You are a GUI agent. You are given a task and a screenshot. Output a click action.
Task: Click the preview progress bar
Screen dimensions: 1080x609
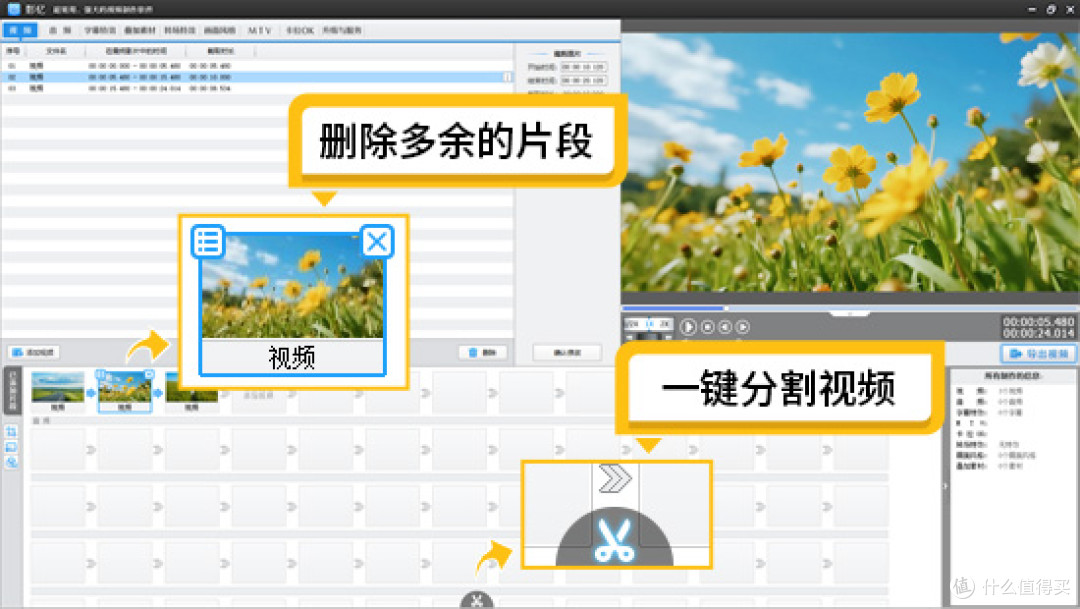850,308
